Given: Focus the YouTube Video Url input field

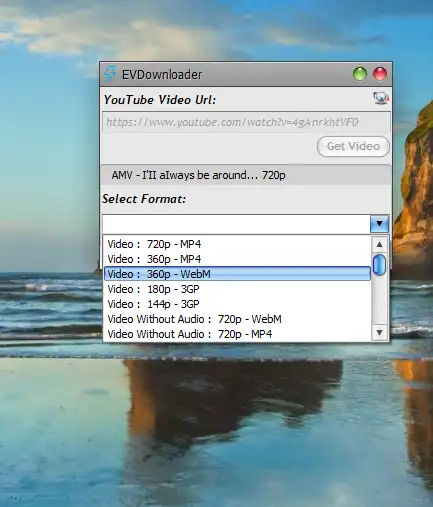Looking at the screenshot, I should click(246, 122).
